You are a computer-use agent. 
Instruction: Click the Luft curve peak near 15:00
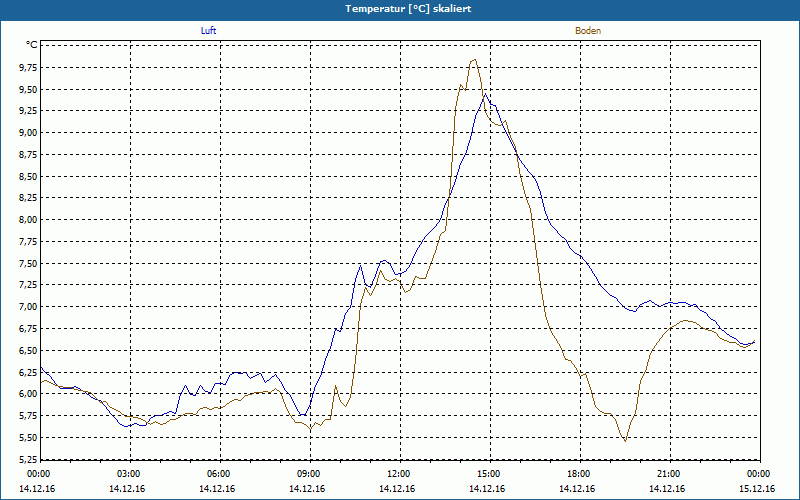pos(485,94)
